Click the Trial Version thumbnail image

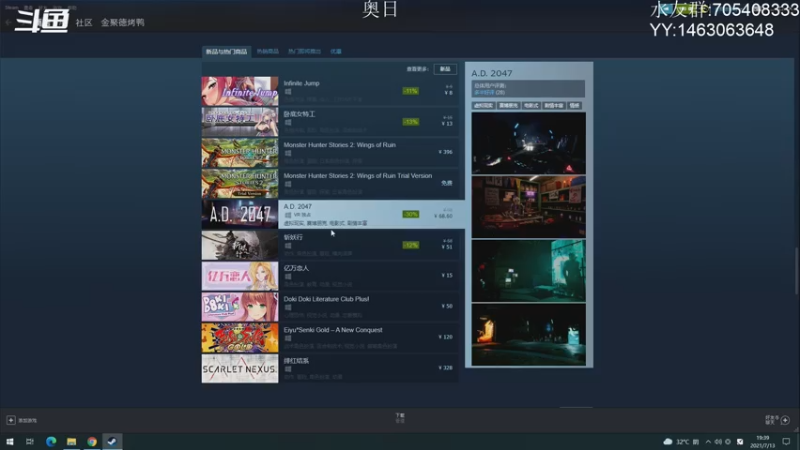(240, 184)
